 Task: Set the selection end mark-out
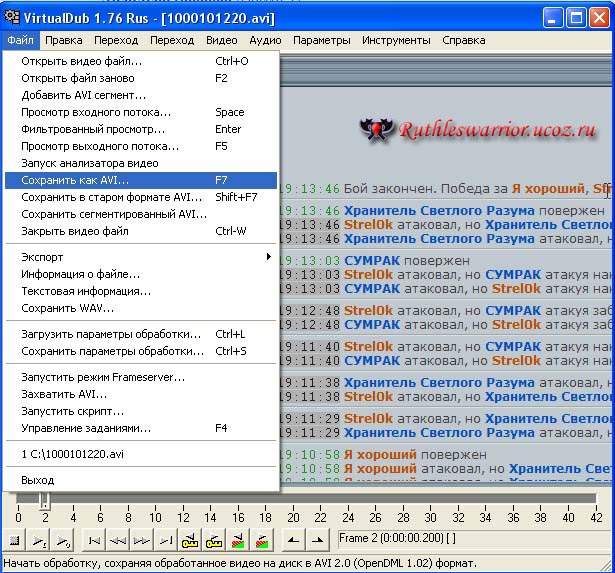point(317,541)
